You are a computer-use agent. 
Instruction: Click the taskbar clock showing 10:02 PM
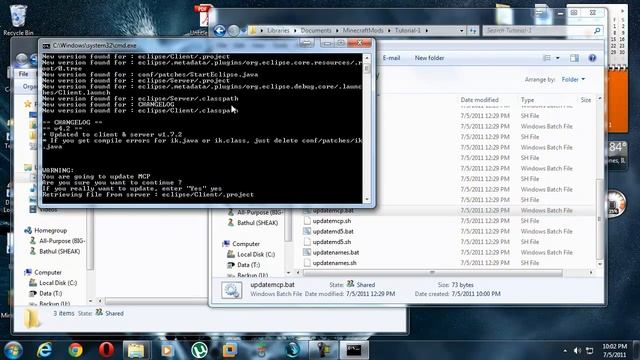[x=614, y=350]
